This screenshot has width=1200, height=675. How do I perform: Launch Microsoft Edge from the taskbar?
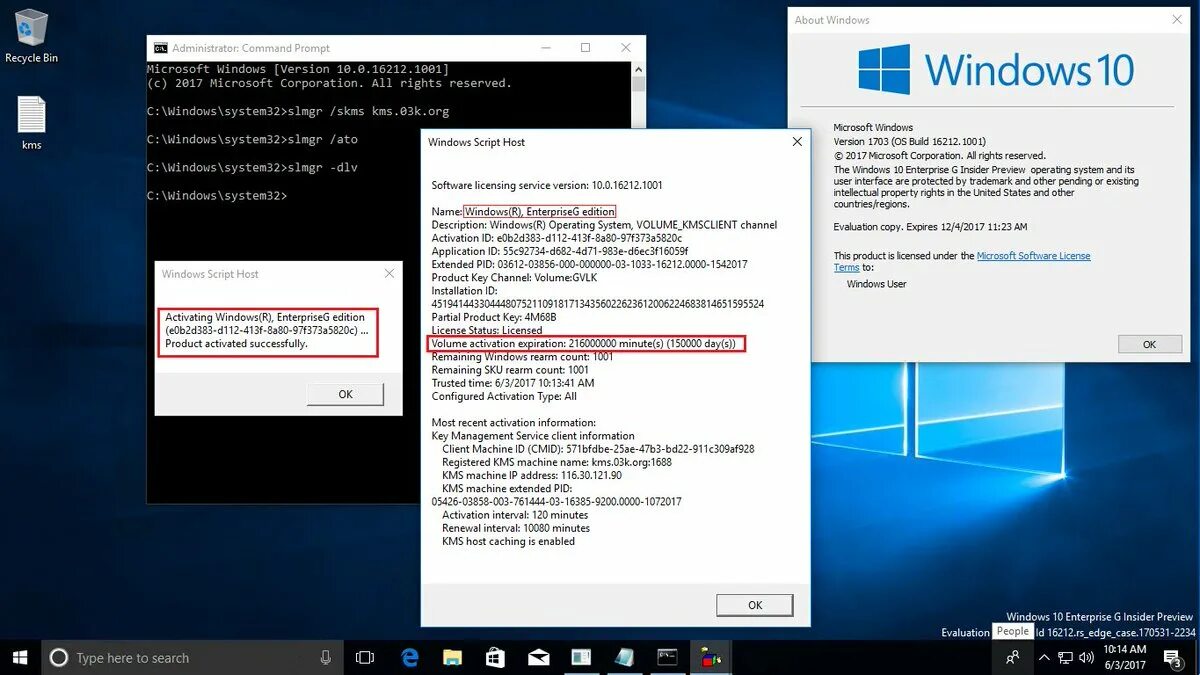410,657
